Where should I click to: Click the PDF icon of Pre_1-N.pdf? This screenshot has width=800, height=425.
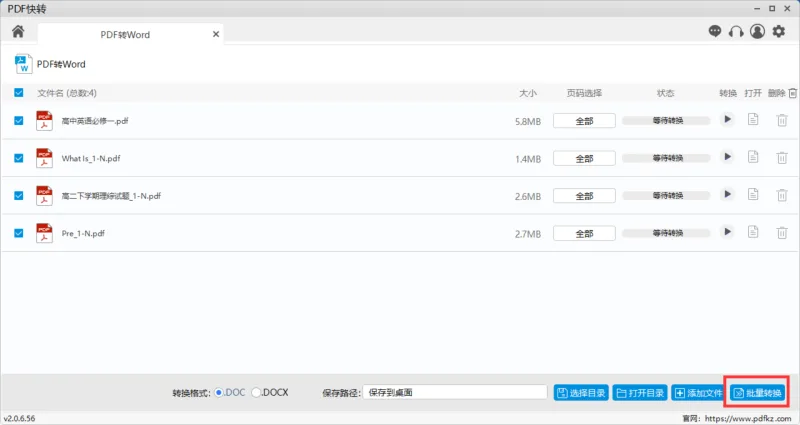[x=44, y=233]
